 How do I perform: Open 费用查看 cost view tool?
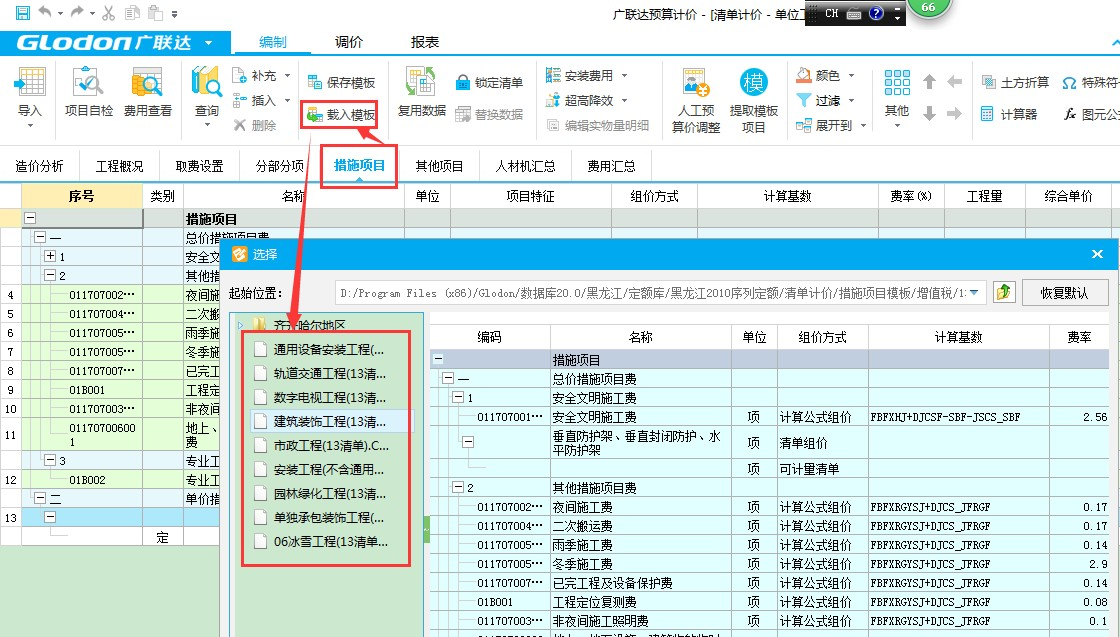(x=147, y=92)
